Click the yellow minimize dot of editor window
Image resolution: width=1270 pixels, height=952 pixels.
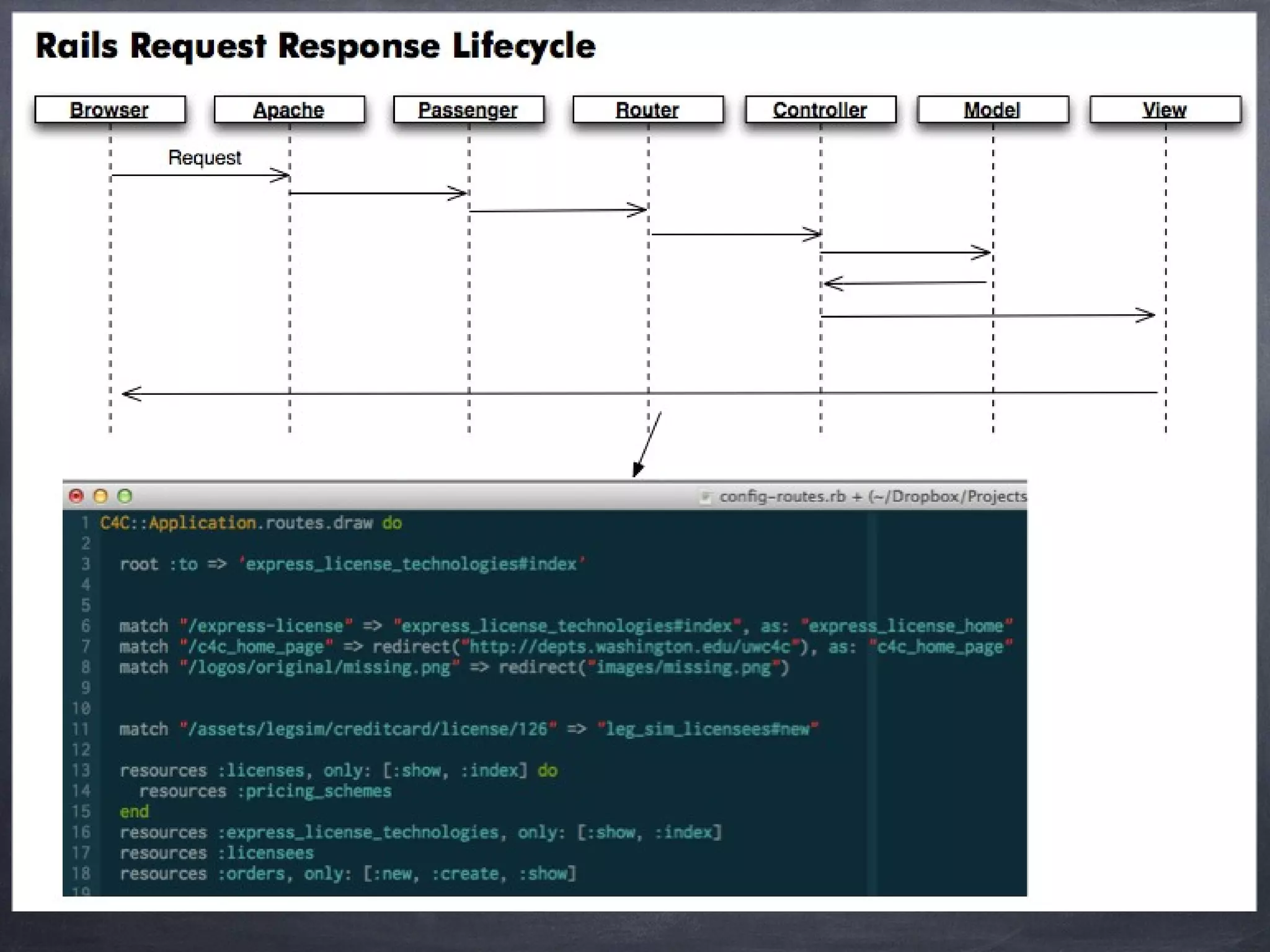[x=100, y=496]
